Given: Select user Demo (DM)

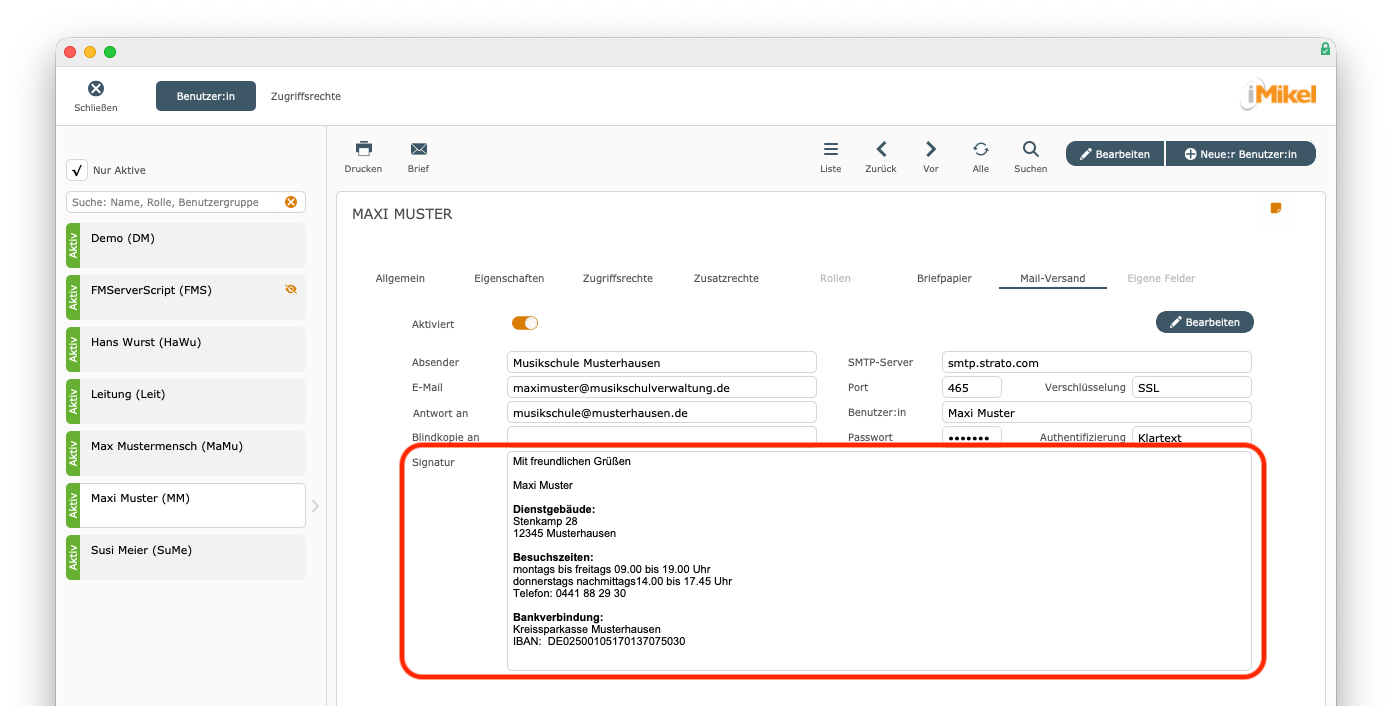Looking at the screenshot, I should point(186,245).
